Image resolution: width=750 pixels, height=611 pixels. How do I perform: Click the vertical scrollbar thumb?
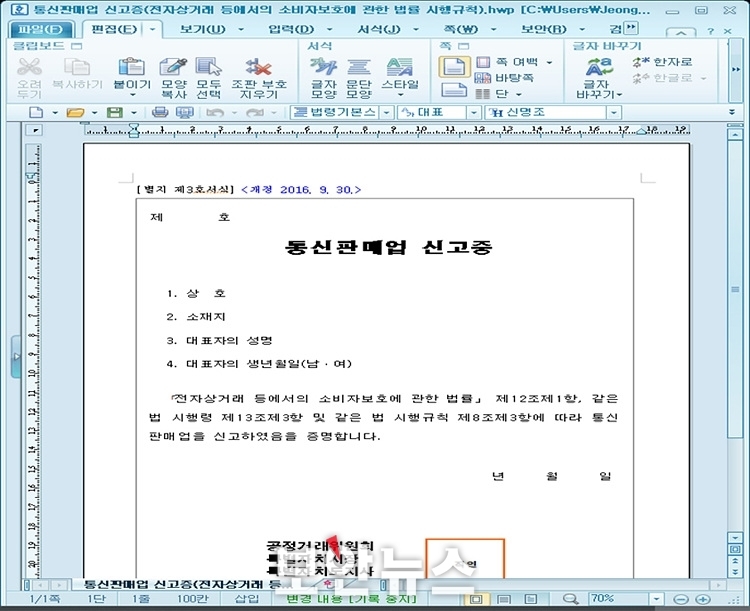(735, 290)
